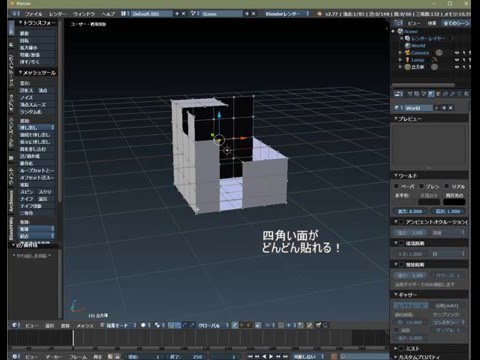
Task: Open the グローバル orientation dropdown
Action: (212, 325)
